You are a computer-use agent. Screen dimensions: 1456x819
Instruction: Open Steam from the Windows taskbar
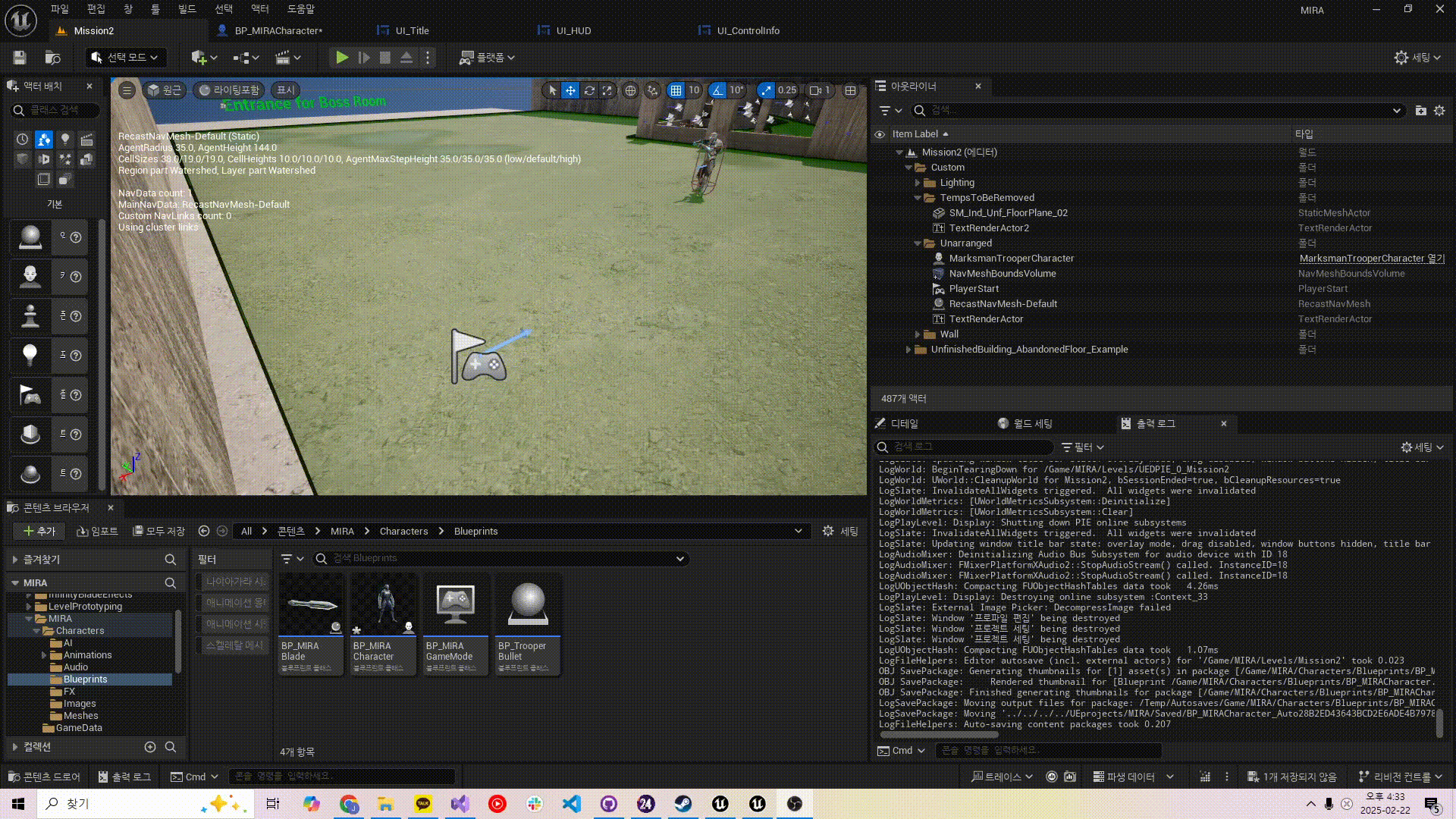683,804
